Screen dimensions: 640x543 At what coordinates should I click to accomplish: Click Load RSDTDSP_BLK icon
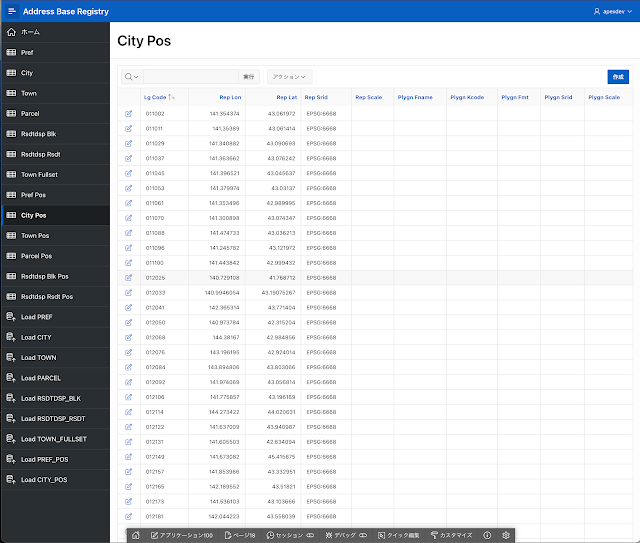pyautogui.click(x=11, y=398)
